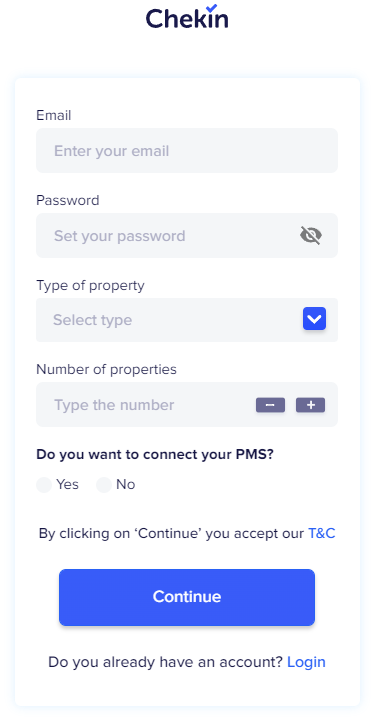Toggle password visibility eye icon
The width and height of the screenshot is (372, 725).
click(x=311, y=236)
